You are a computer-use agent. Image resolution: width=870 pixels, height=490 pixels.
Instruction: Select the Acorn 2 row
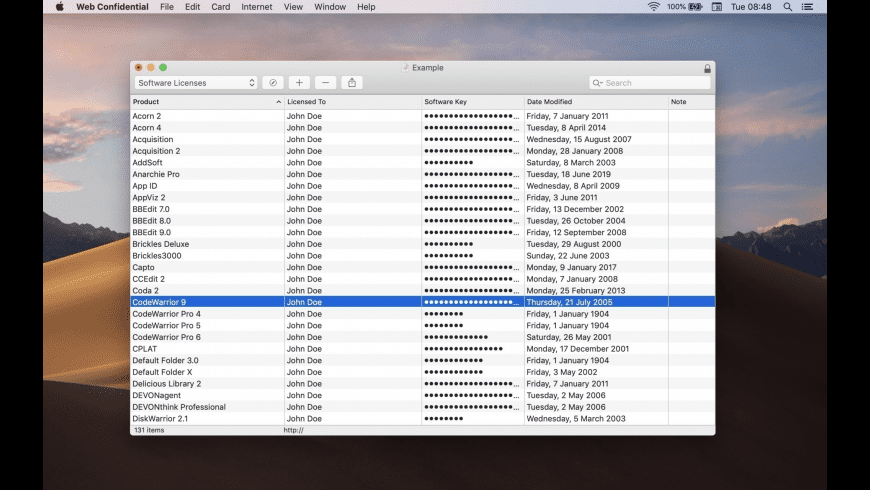pos(423,116)
